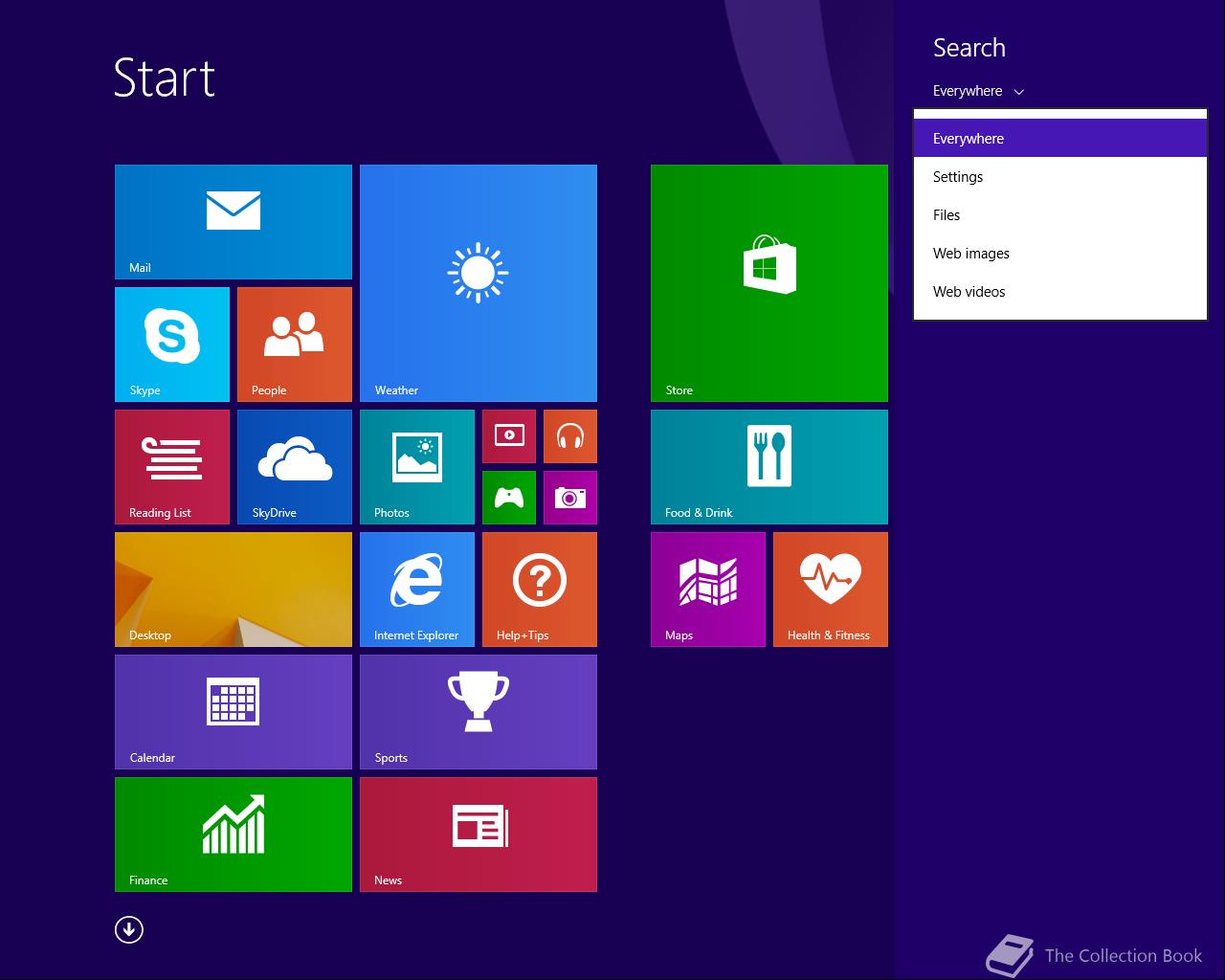
Task: Open the Desktop tile
Action: click(234, 590)
